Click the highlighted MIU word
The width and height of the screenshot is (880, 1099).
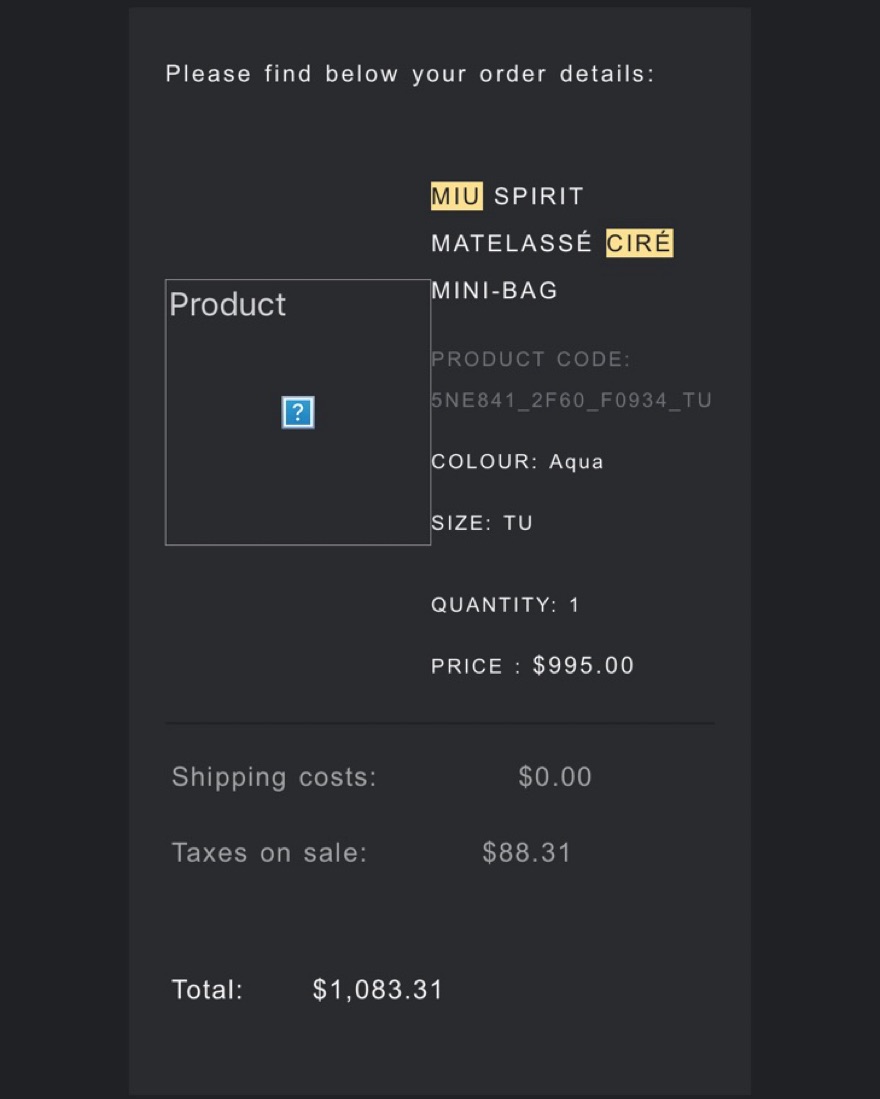(x=456, y=196)
